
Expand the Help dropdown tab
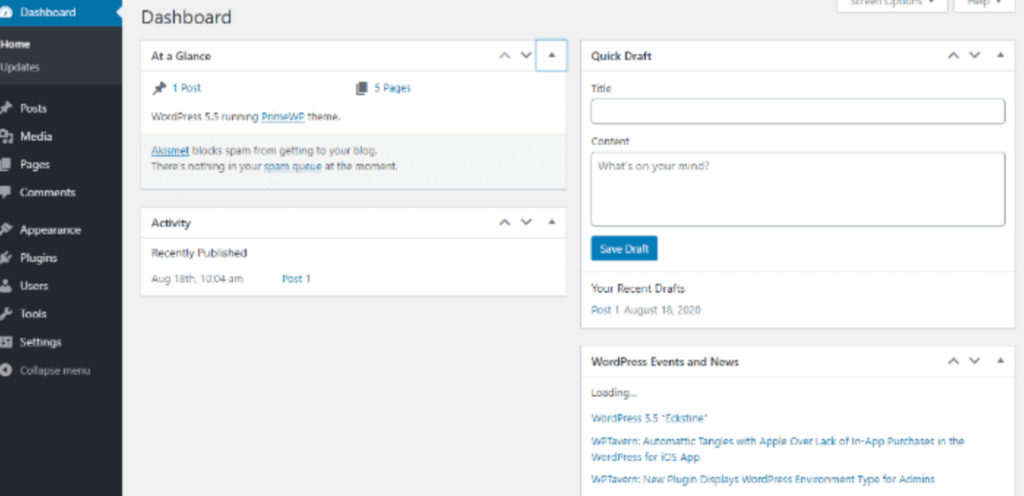pos(985,4)
